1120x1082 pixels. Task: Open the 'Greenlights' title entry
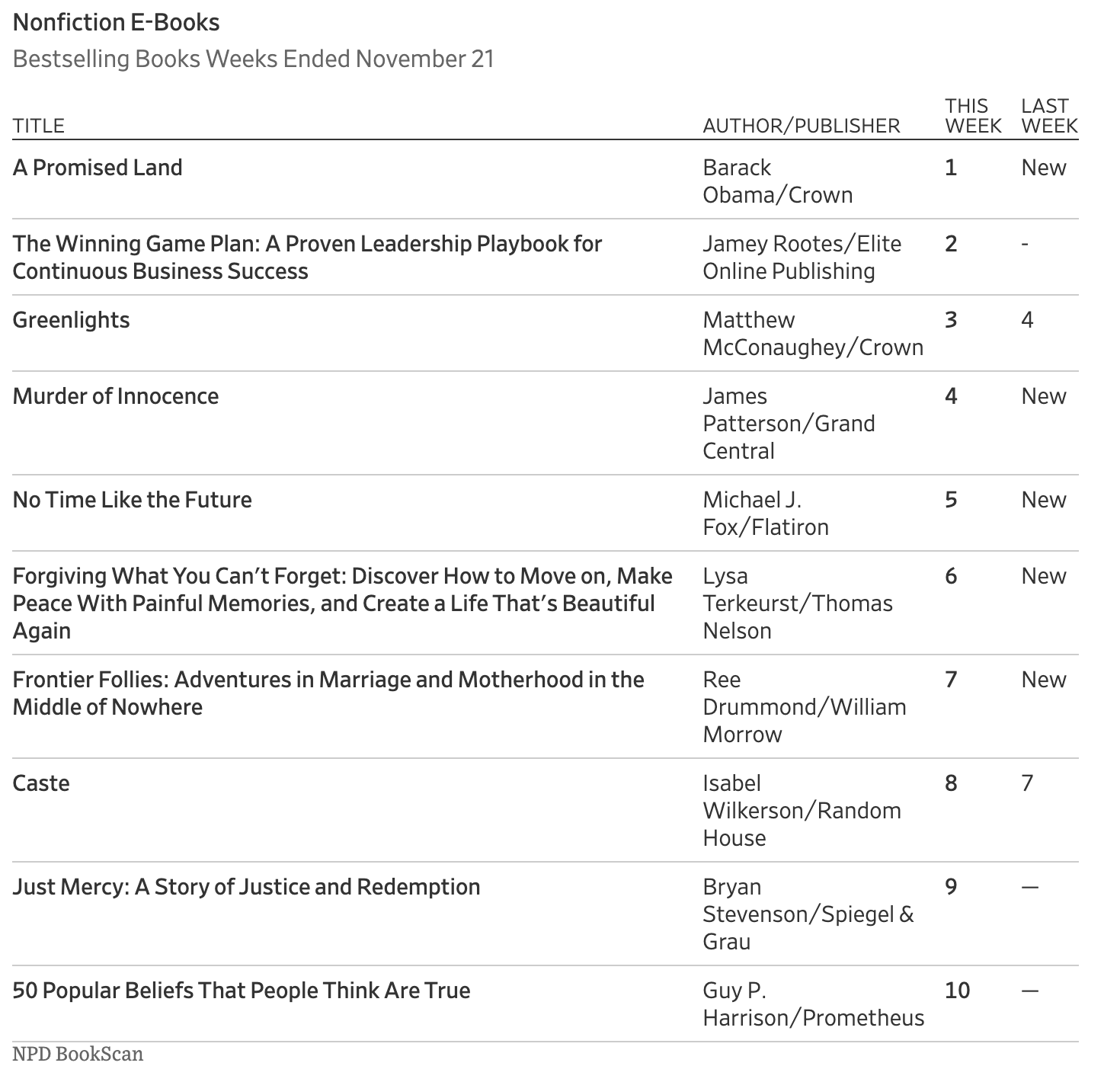point(71,320)
